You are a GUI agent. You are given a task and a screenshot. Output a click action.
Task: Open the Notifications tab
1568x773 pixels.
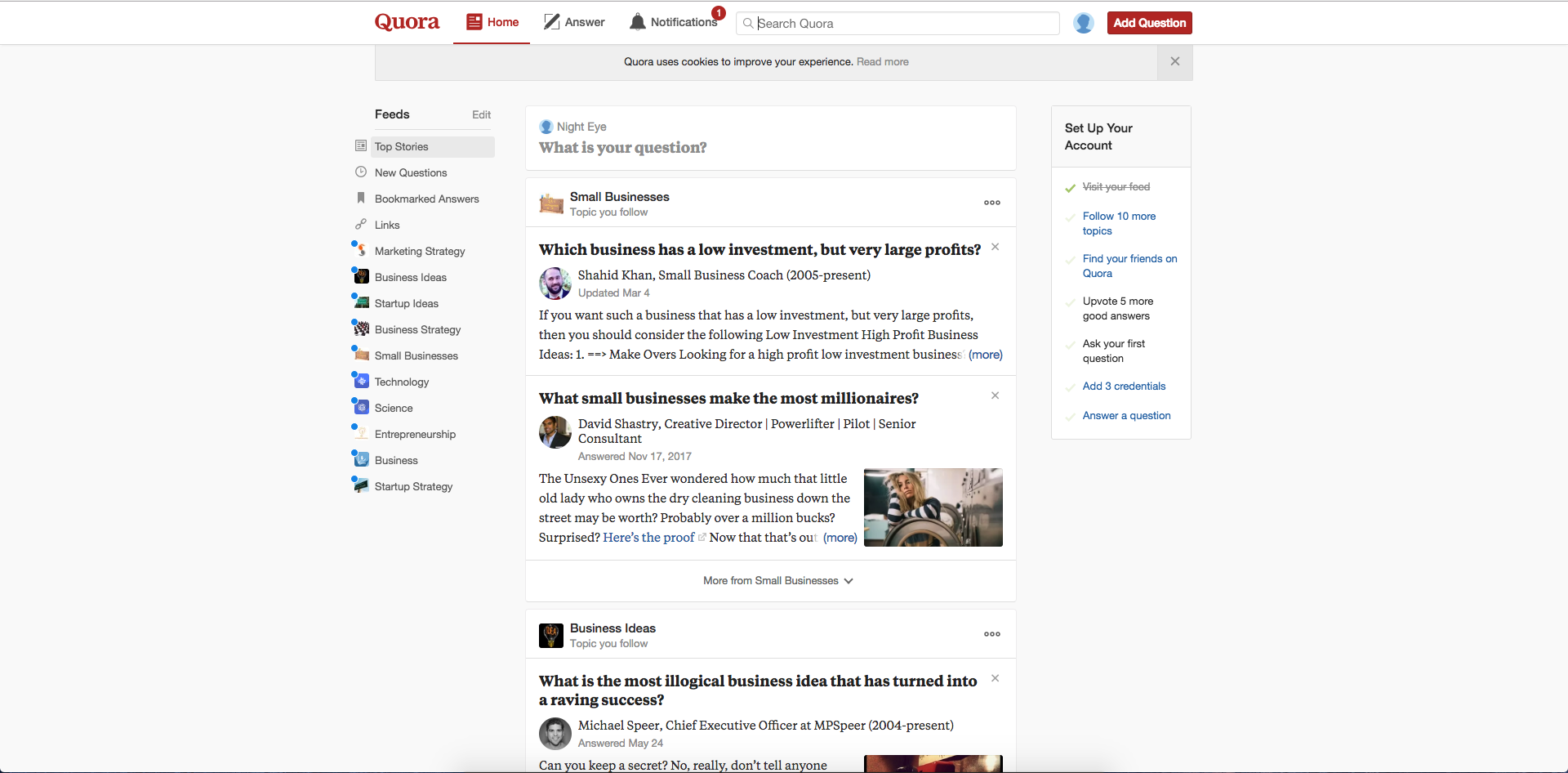click(x=674, y=22)
